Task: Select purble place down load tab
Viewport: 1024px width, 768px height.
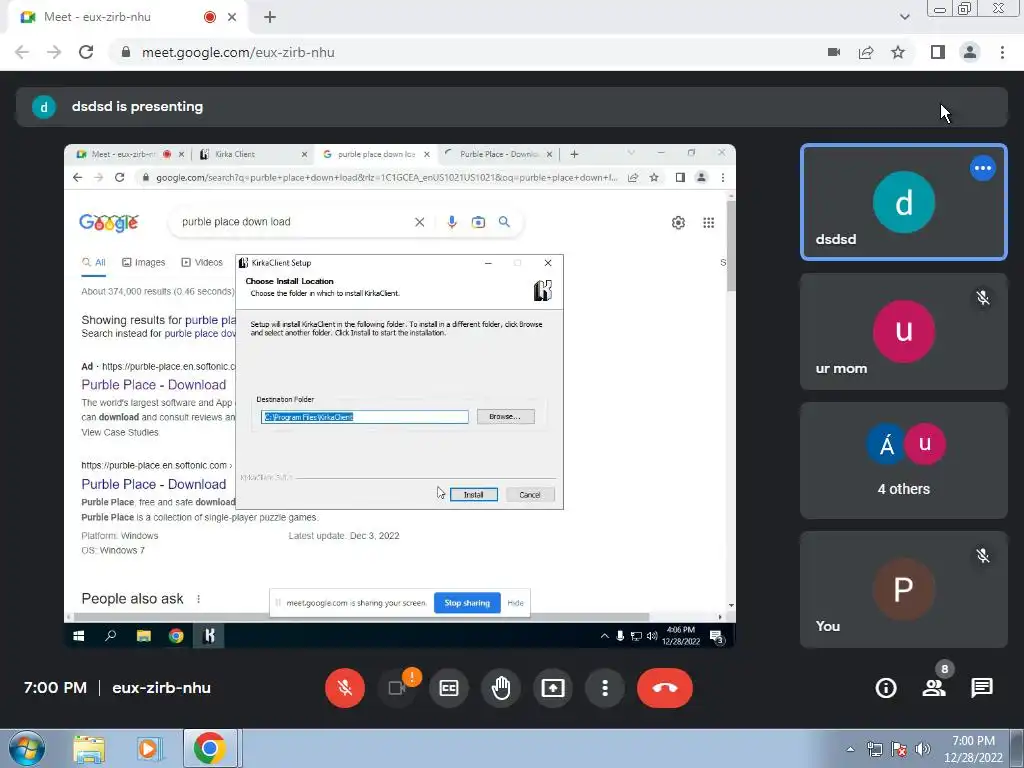Action: click(377, 154)
